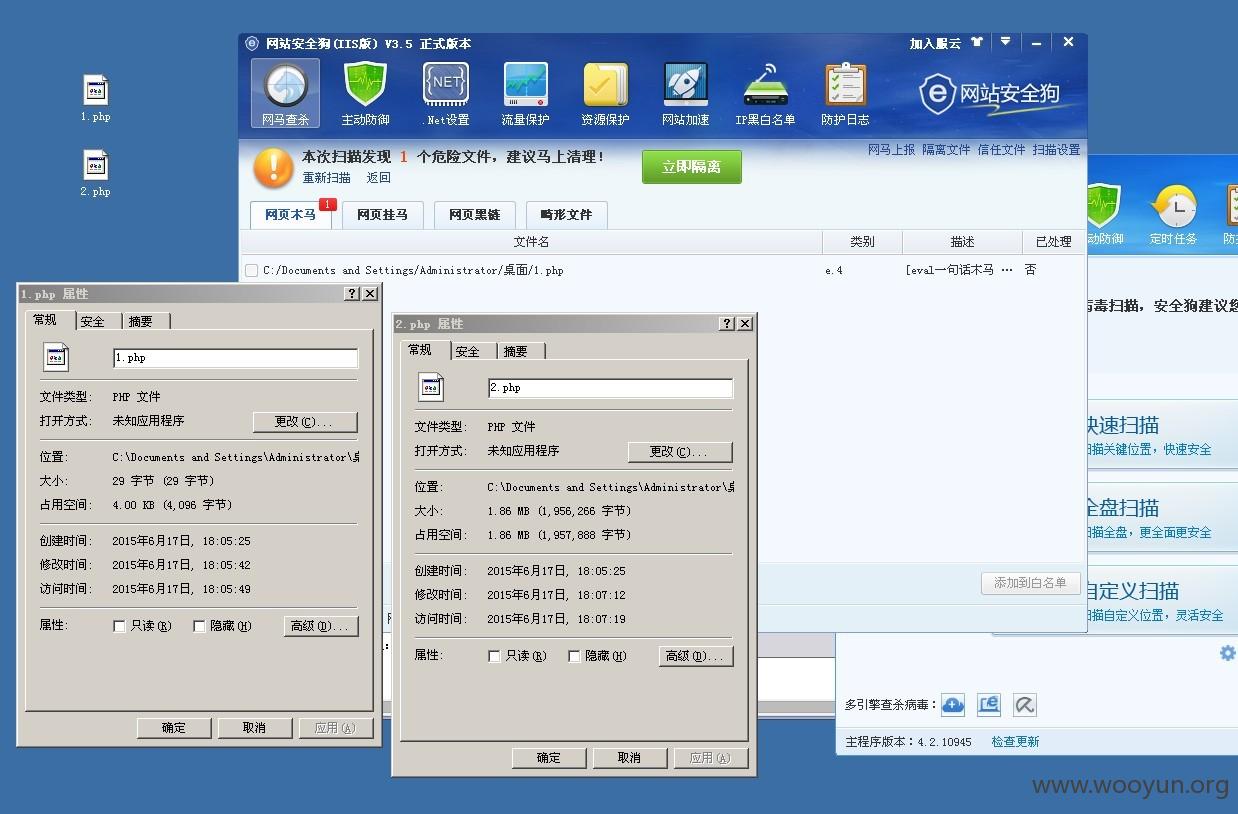Select 快速扫描 in the background window
1238x814 pixels.
[1163, 436]
